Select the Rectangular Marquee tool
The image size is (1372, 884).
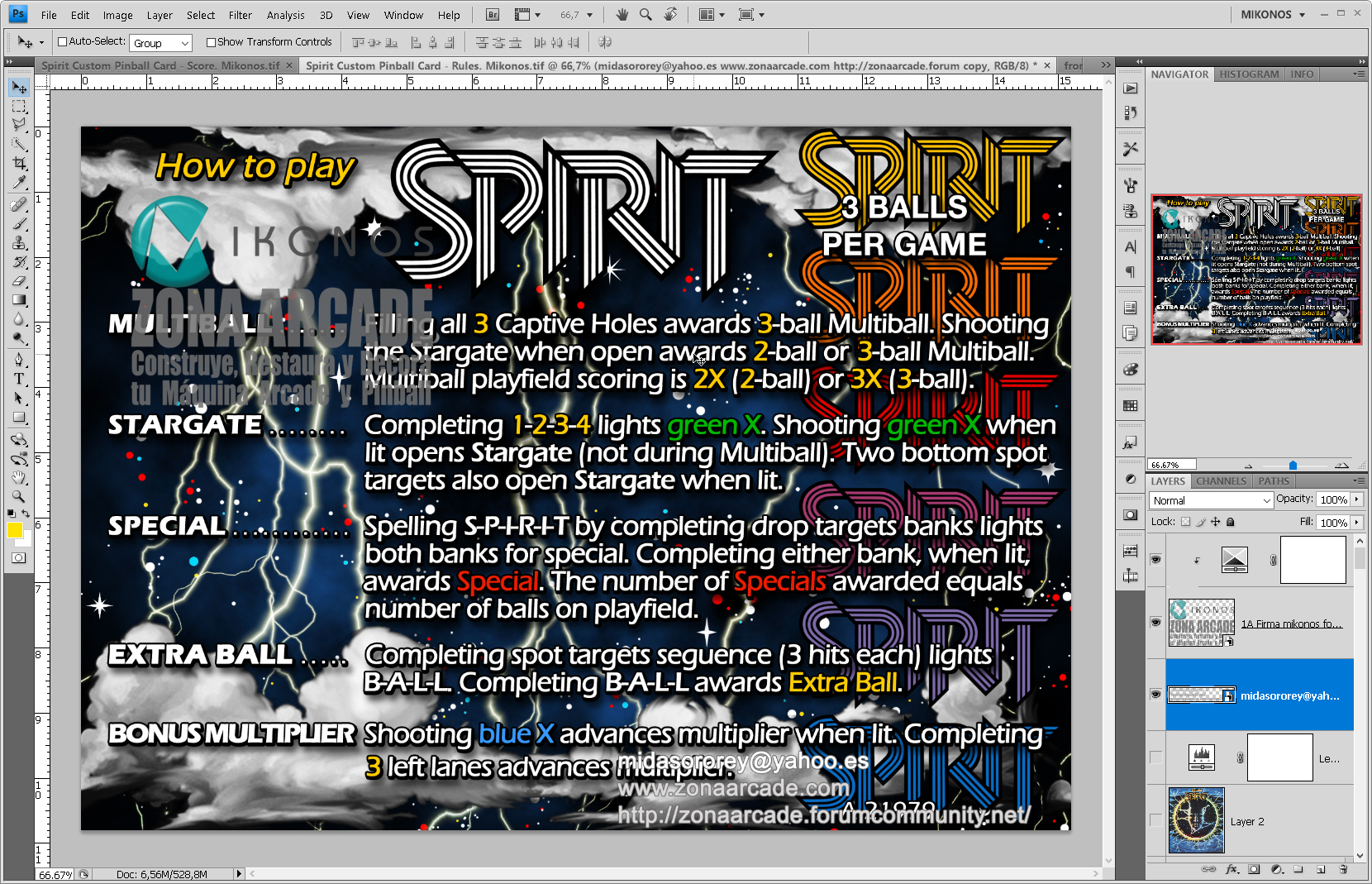point(18,106)
